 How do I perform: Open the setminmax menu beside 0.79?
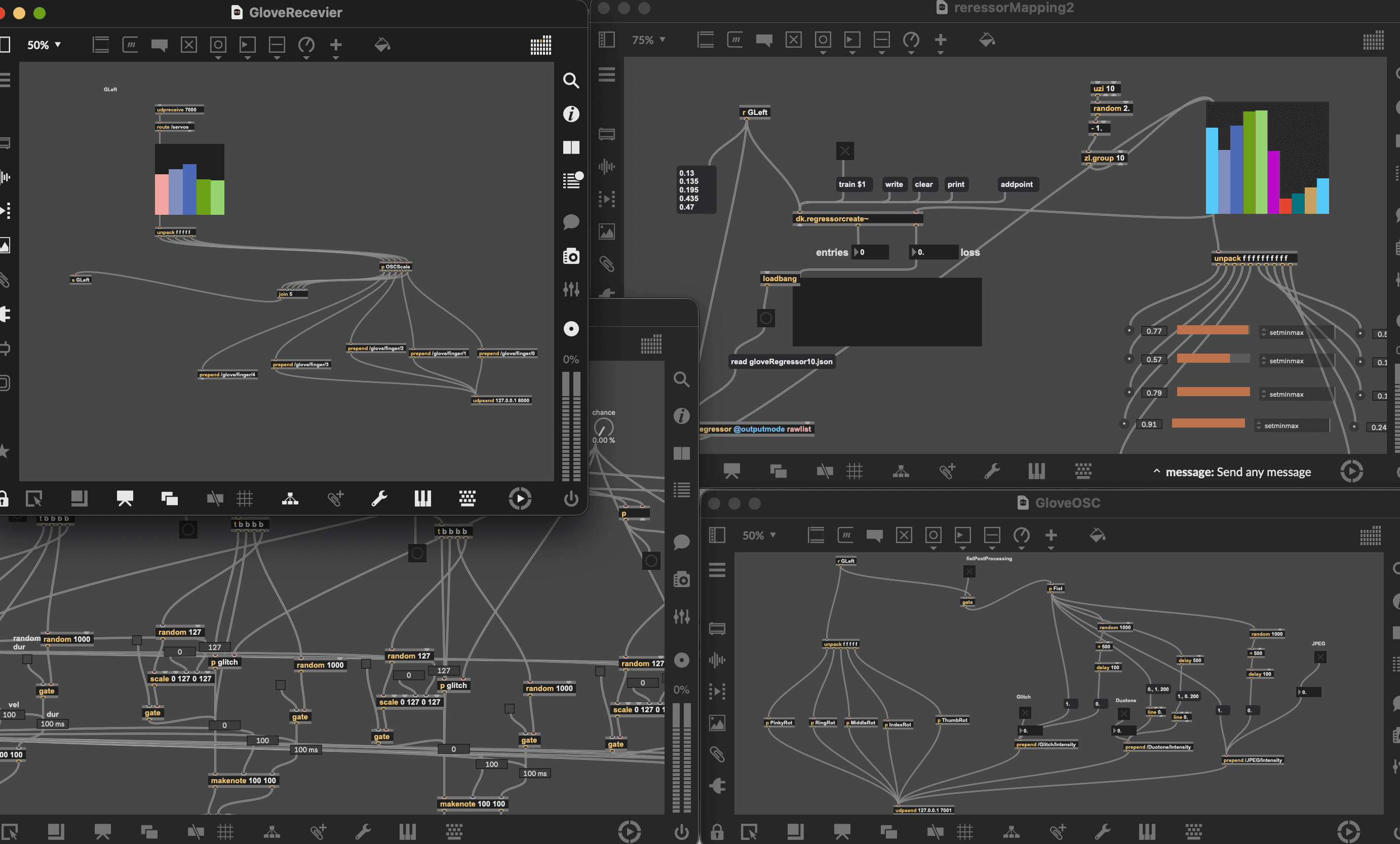[1296, 395]
